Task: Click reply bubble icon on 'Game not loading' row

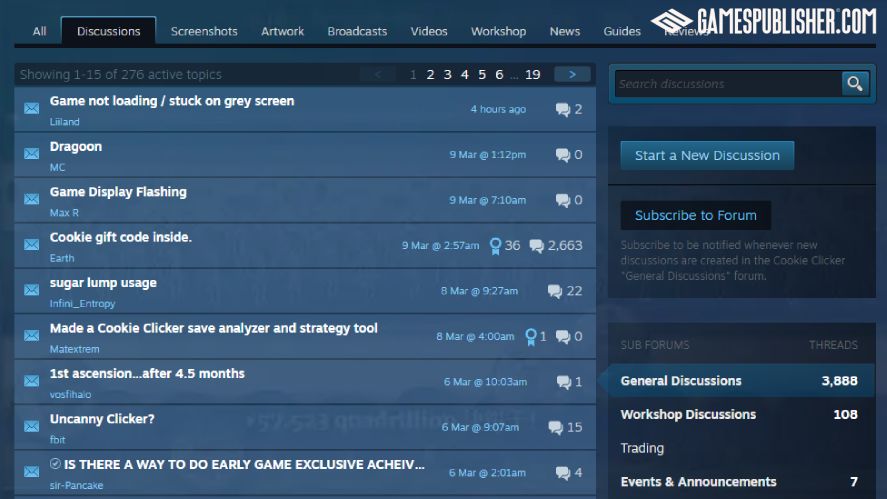Action: click(x=563, y=109)
